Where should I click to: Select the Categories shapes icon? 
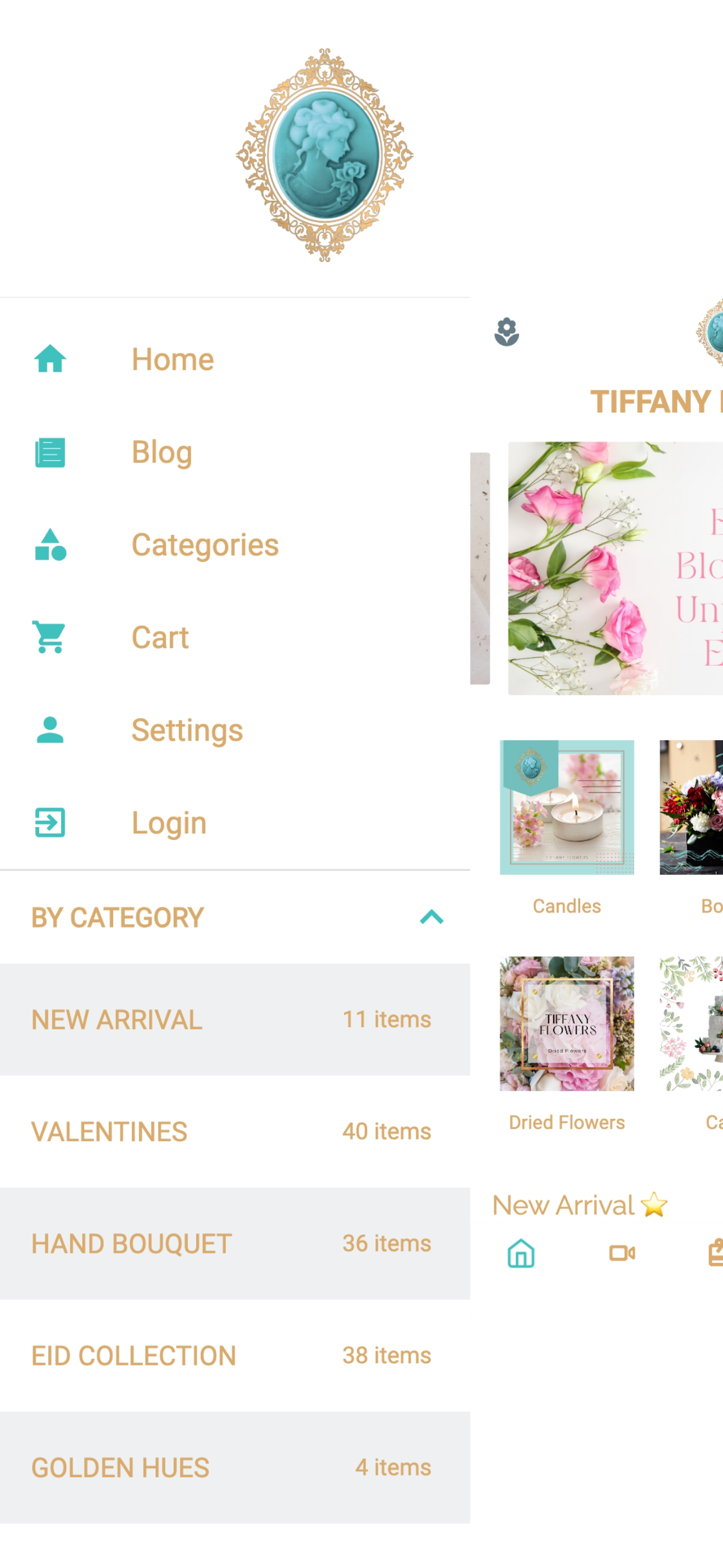50,545
